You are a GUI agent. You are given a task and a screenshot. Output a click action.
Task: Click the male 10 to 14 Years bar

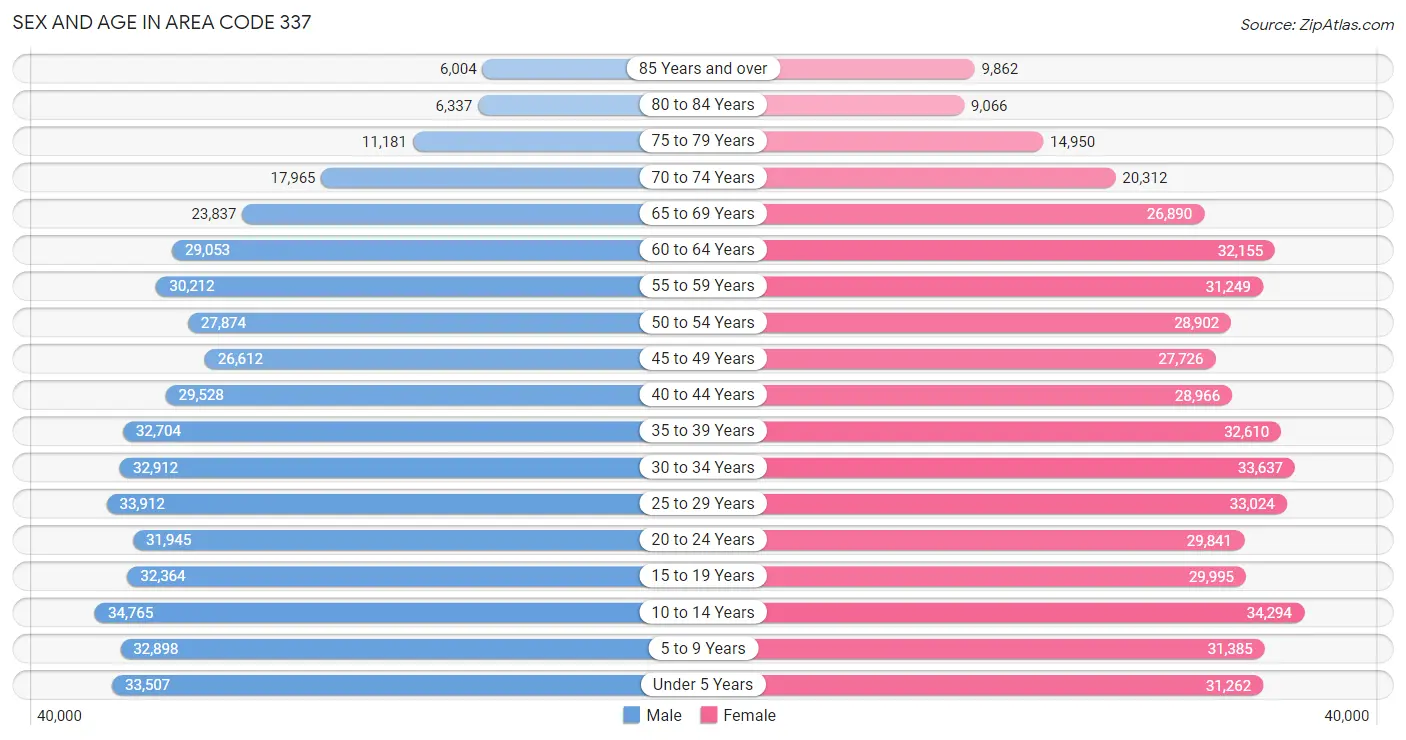398,612
